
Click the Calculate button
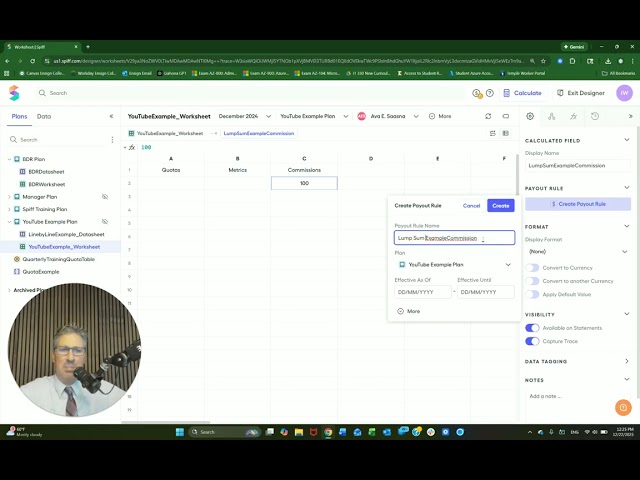tap(522, 93)
